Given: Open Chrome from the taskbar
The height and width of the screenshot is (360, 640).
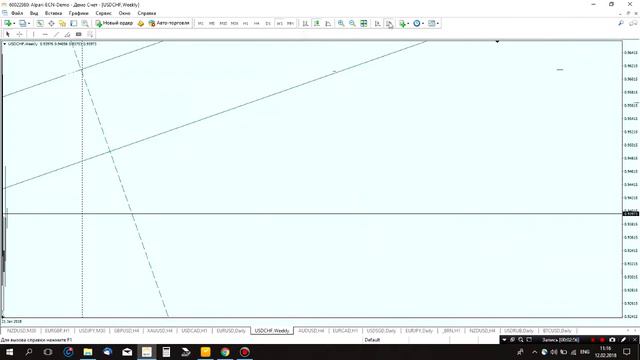Looking at the screenshot, I should tap(225, 352).
